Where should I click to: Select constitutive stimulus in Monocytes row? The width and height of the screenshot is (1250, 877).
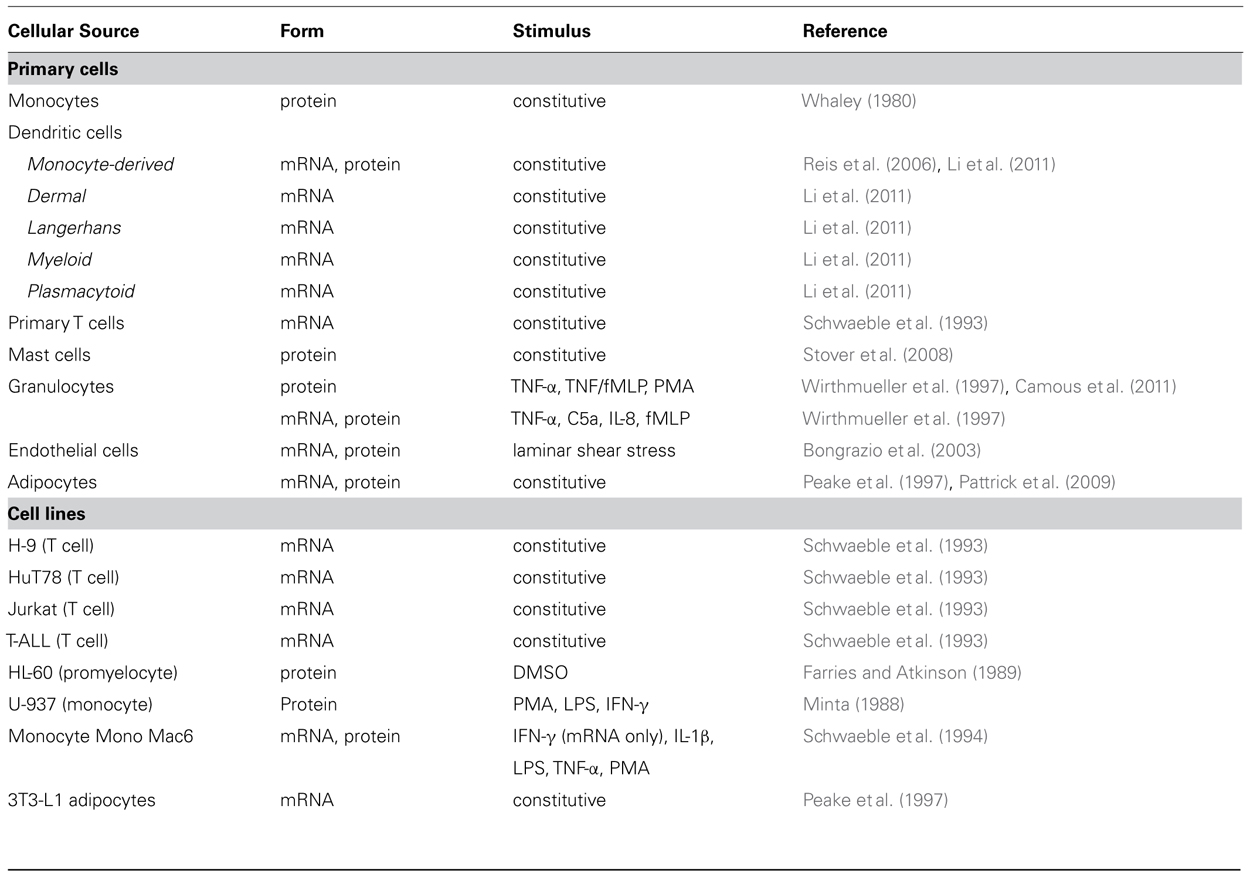[559, 101]
